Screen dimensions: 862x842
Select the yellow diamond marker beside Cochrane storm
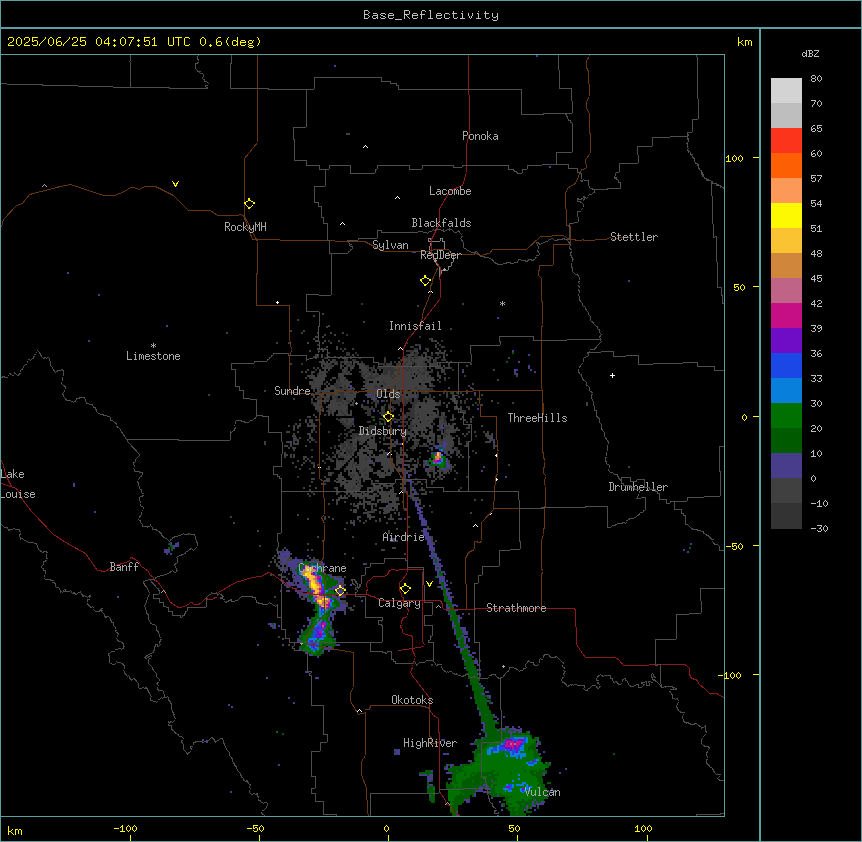340,591
